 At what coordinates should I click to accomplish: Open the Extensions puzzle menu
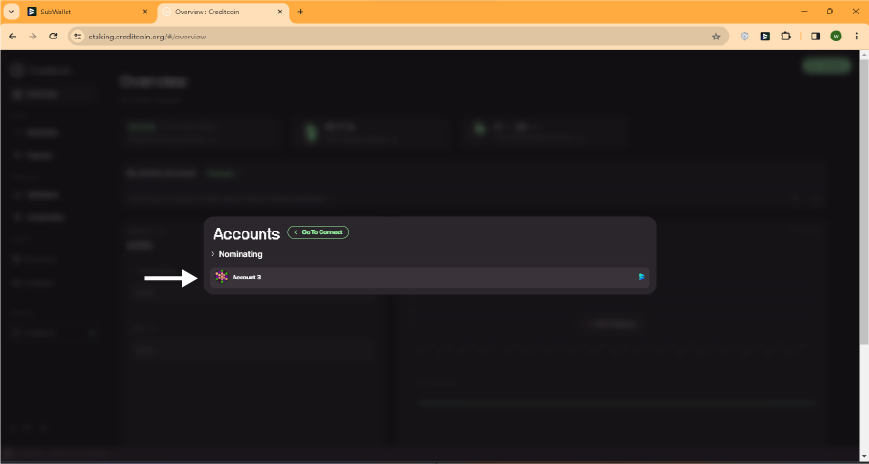point(786,36)
